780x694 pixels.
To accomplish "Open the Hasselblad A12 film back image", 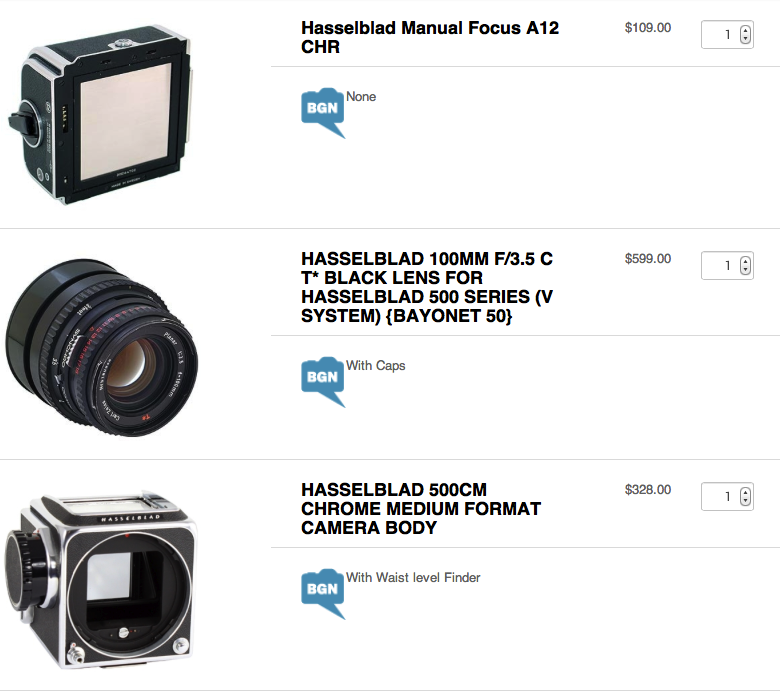I will (x=100, y=114).
